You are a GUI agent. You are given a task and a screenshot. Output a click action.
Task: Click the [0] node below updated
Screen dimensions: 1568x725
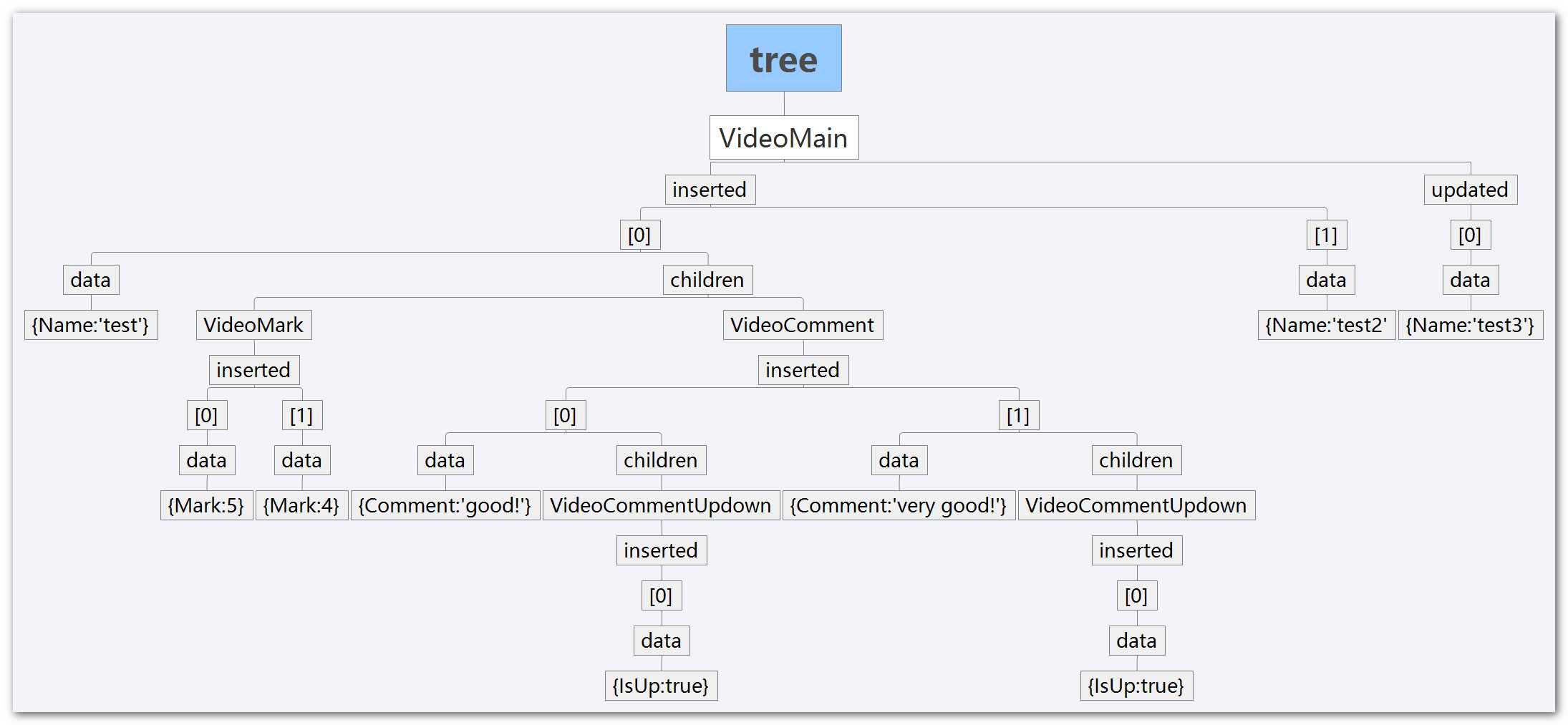[1470, 235]
